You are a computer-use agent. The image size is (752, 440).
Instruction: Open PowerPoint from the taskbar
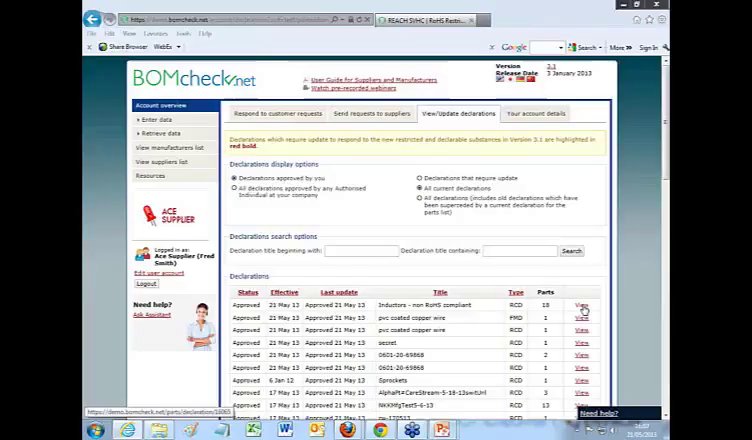[x=442, y=429]
